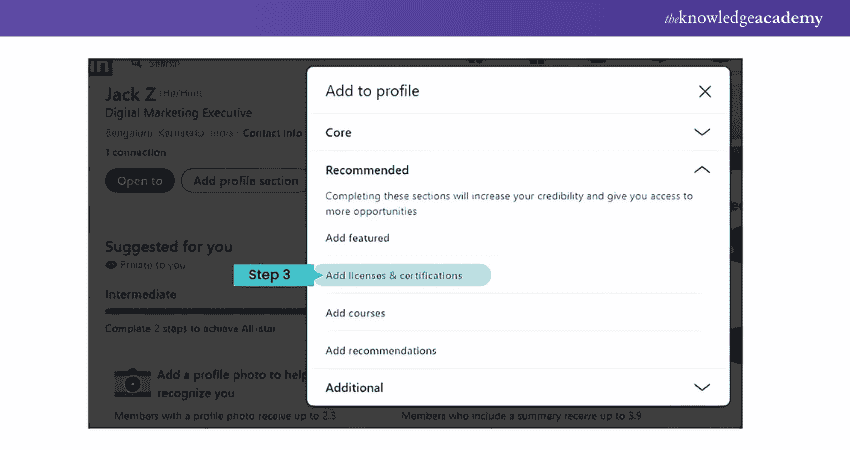Viewport: 850px width, 450px height.
Task: Click the Core section header text
Action: click(x=338, y=132)
